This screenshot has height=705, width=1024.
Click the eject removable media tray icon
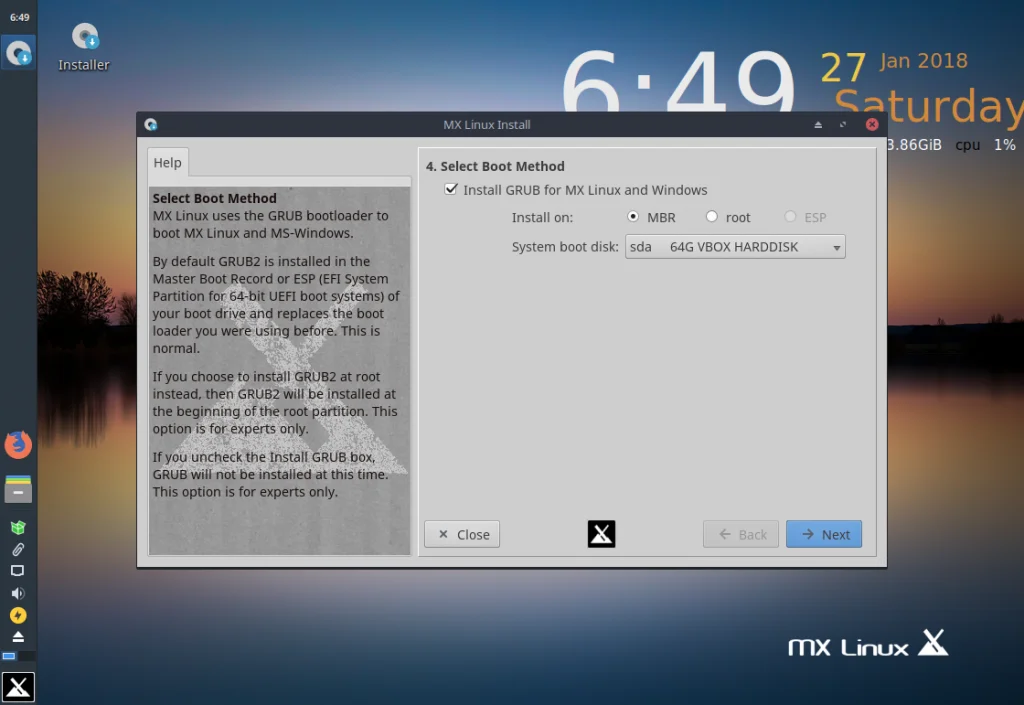tap(18, 636)
